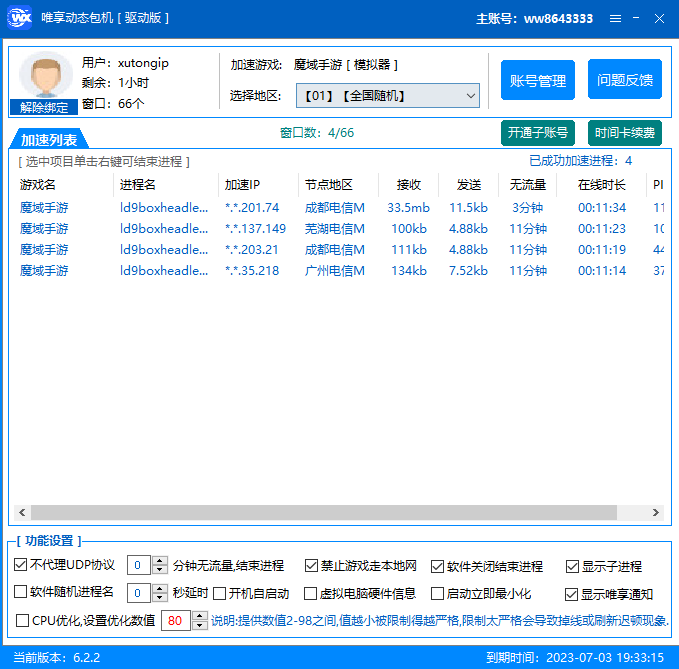
Task: Click the 秒延时 seconds input field
Action: [x=139, y=593]
